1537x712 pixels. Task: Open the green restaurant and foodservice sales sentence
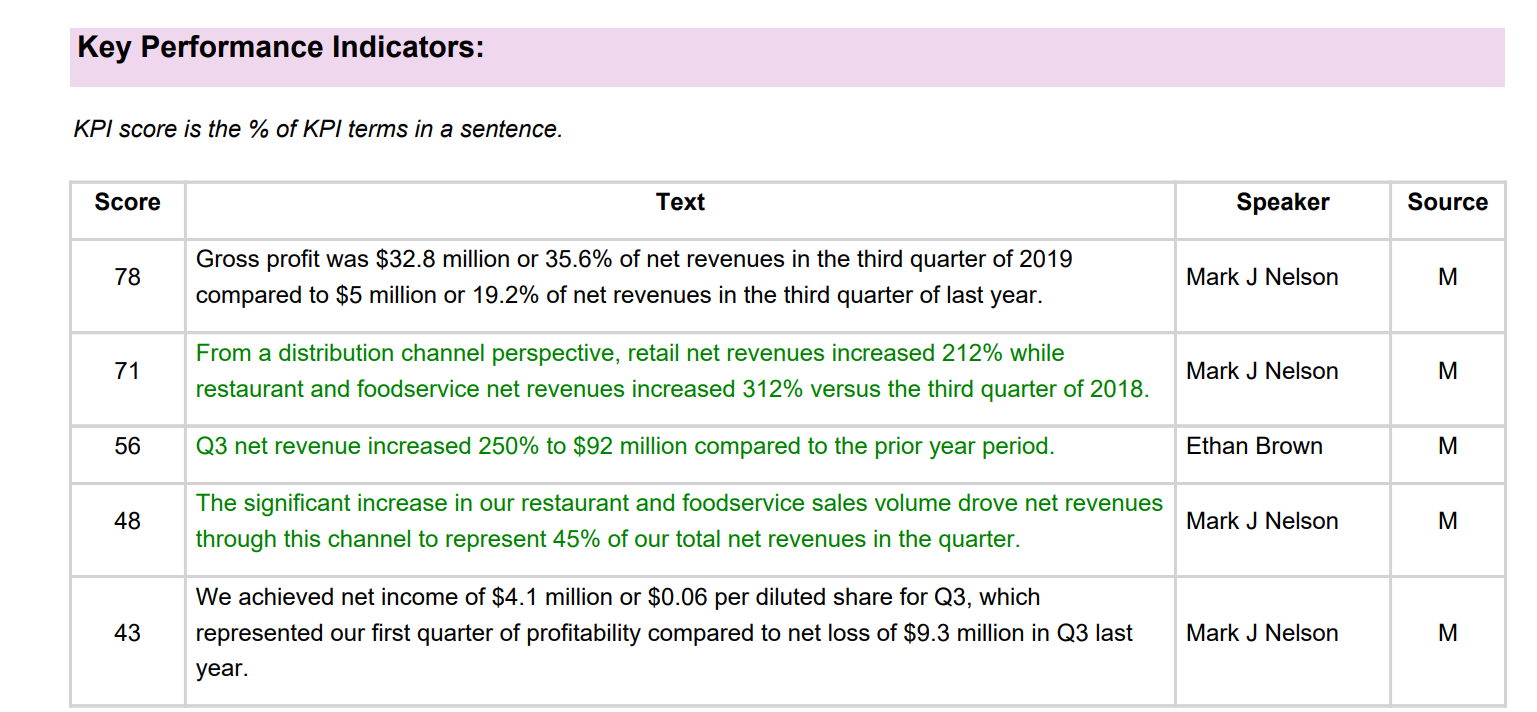(679, 521)
